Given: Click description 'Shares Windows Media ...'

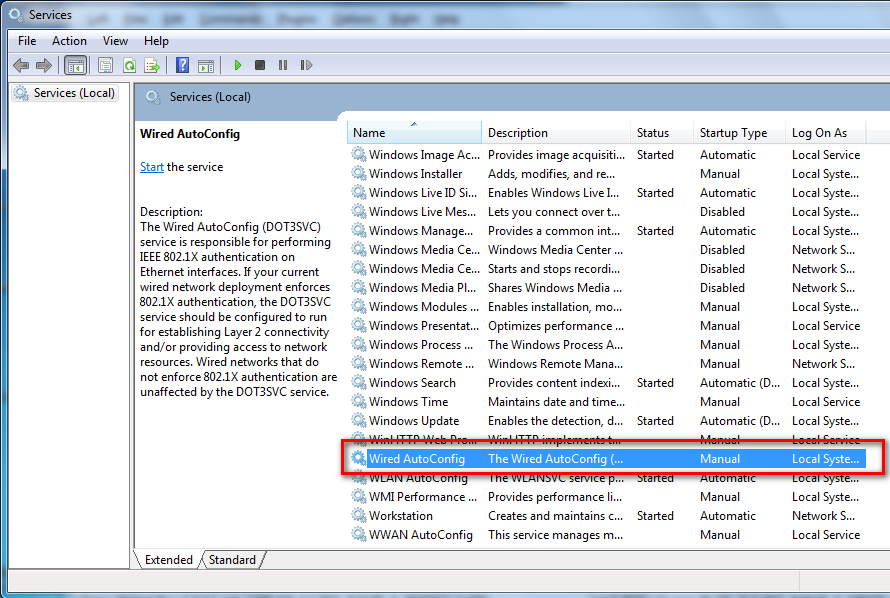Looking at the screenshot, I should point(555,288).
